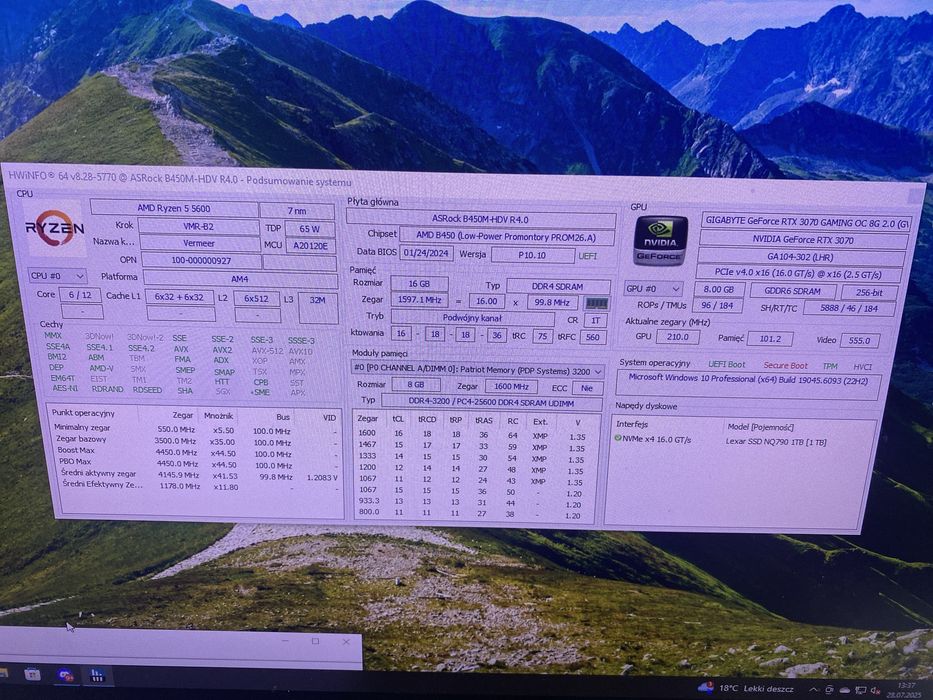
Task: Select the OPN value 100-000000927
Action: (x=201, y=260)
